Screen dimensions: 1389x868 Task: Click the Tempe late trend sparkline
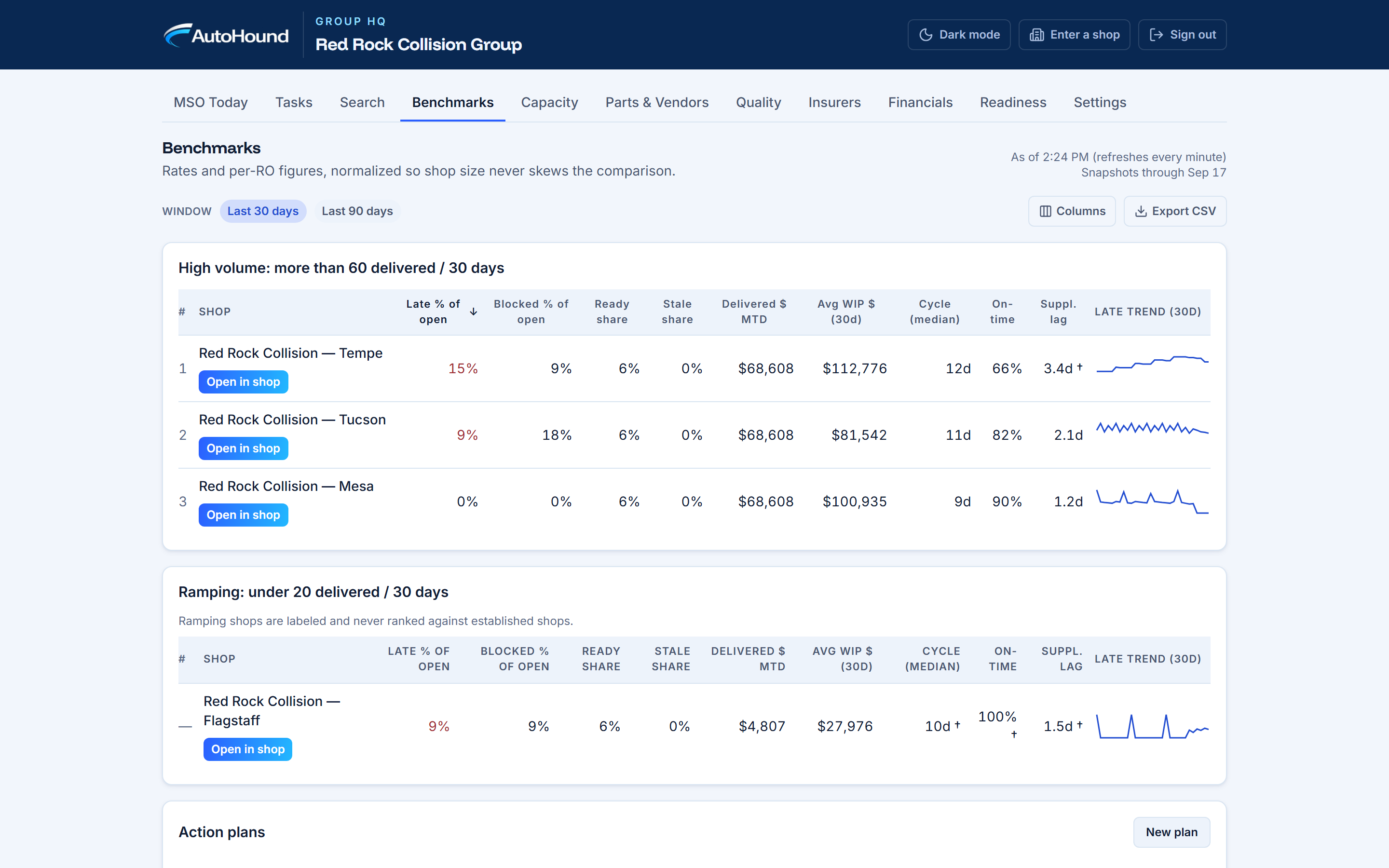pos(1152,365)
